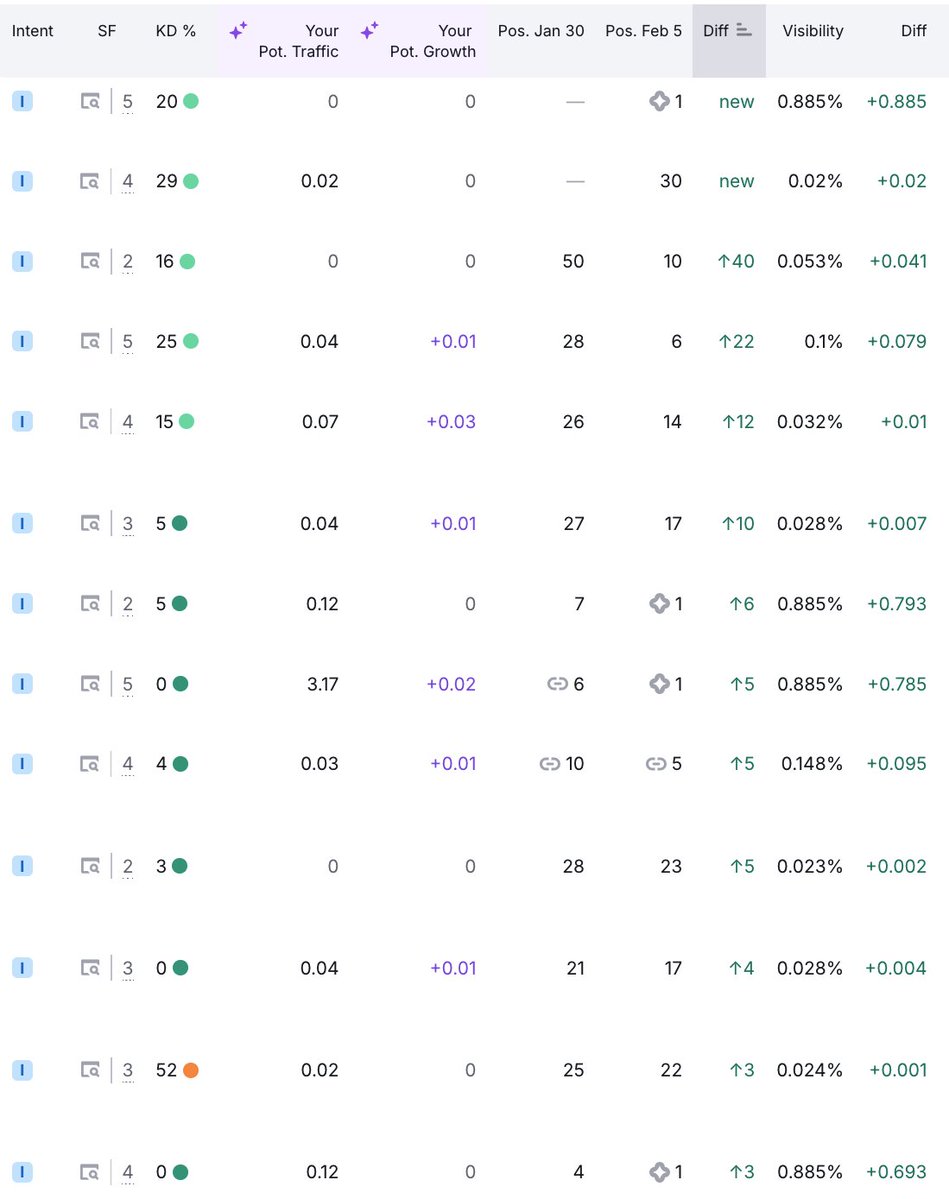Select the '↑12' position diff value
This screenshot has width=949, height=1199.
pos(738,421)
